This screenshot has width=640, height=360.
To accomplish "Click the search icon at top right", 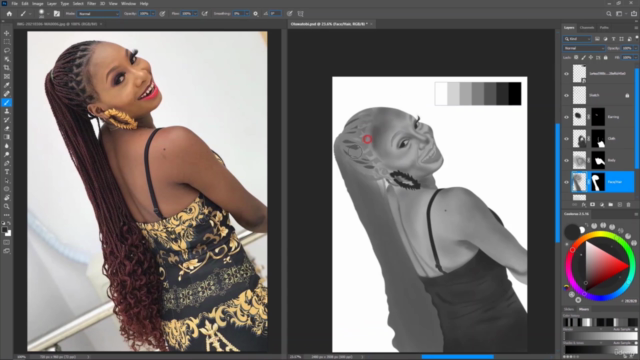I will tap(609, 13).
